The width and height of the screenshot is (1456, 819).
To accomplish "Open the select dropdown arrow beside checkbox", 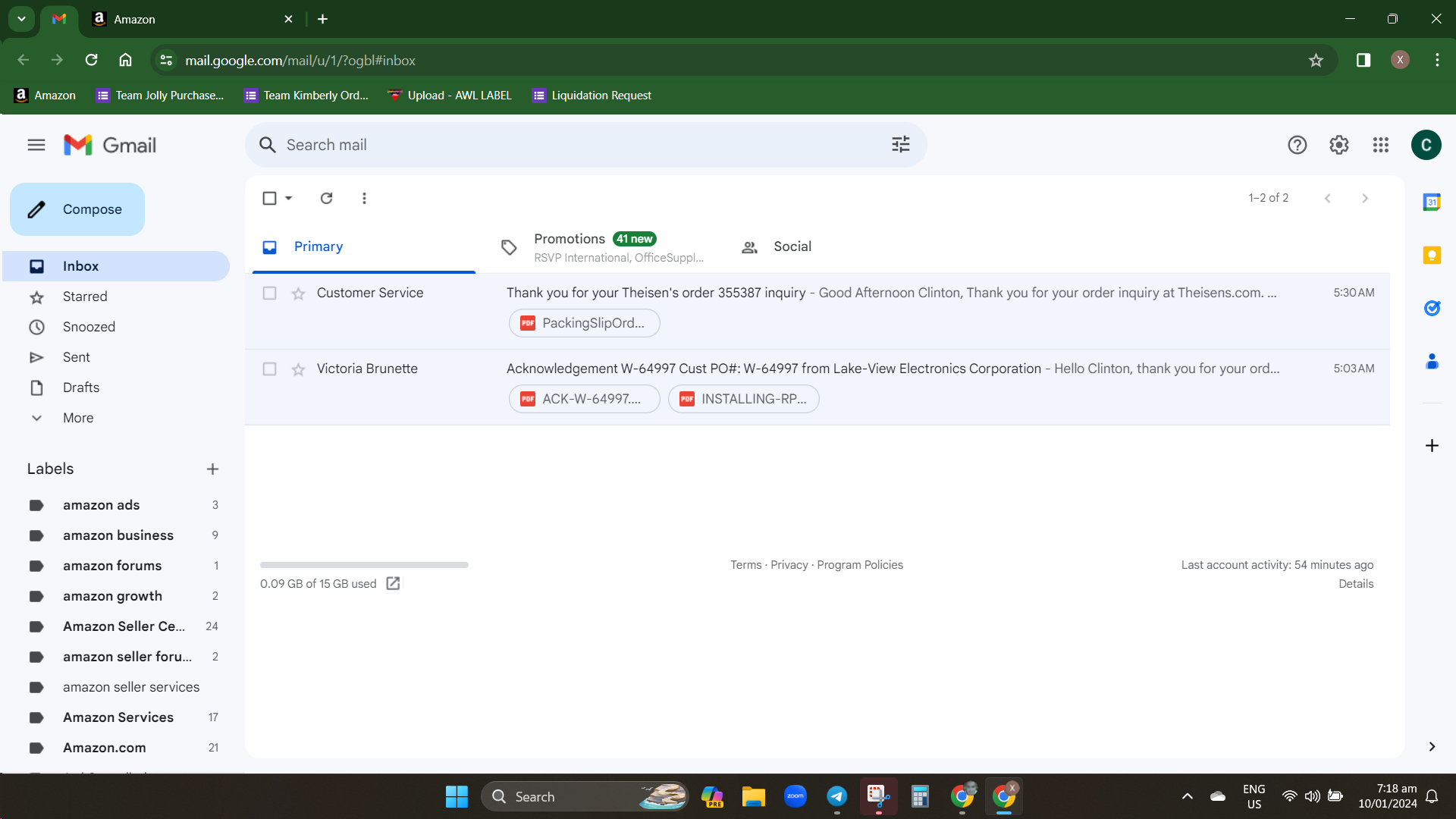I will [288, 198].
